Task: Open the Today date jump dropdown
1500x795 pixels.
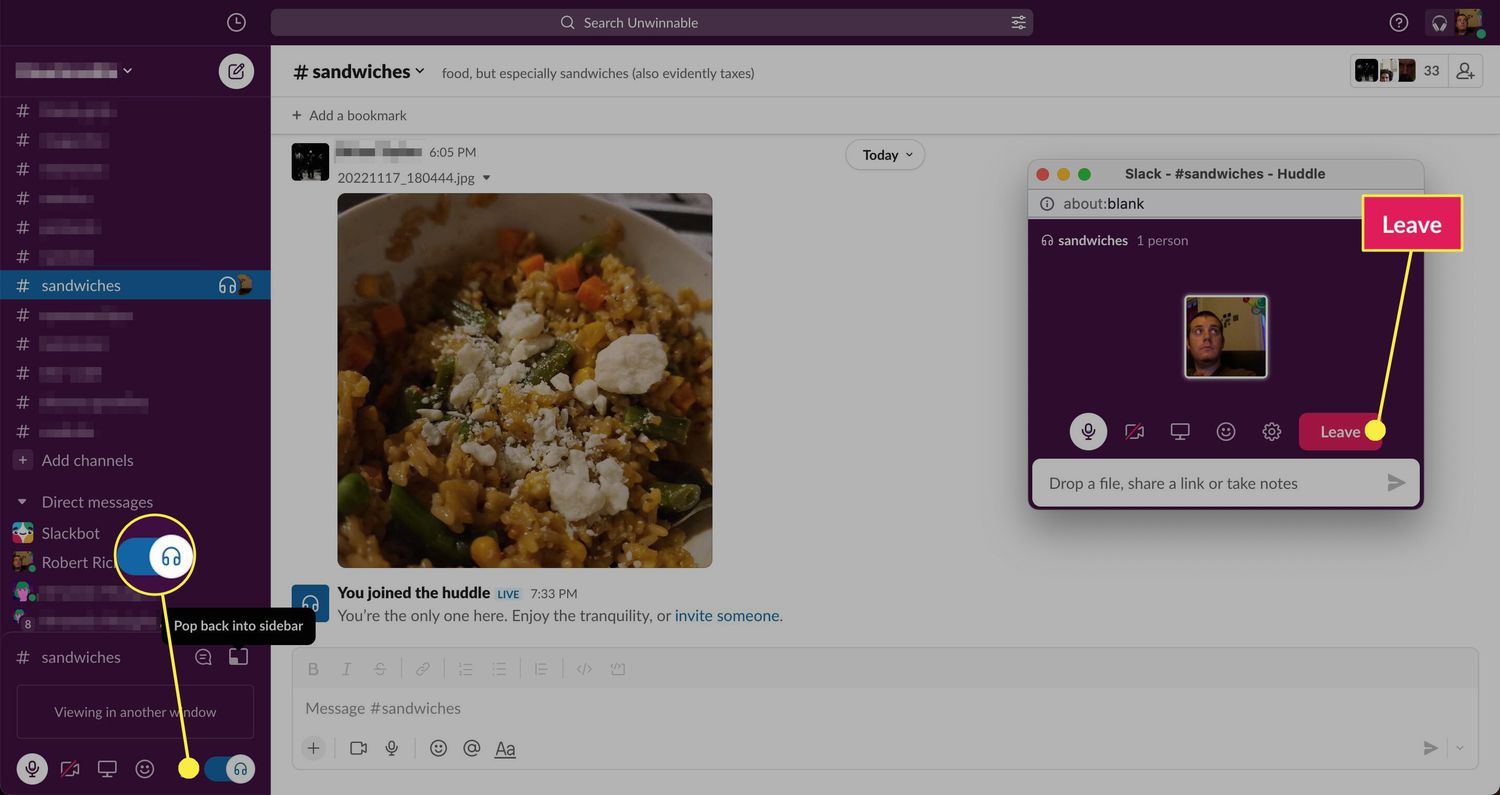Action: tap(885, 155)
